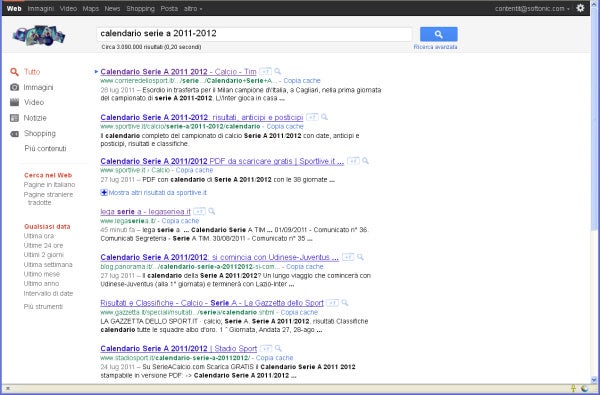
Task: Select the Video clapperboard icon in sidebar
Action: (x=15, y=102)
